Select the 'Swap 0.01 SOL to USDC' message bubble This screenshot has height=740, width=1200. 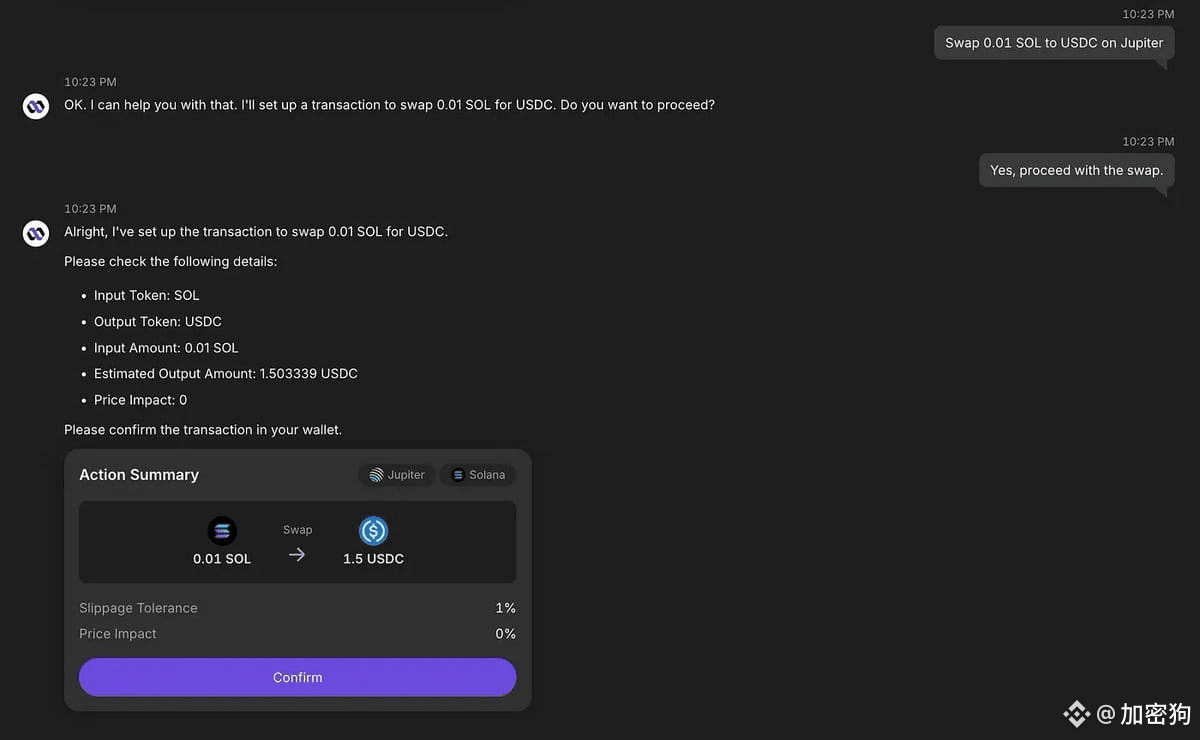click(1054, 43)
